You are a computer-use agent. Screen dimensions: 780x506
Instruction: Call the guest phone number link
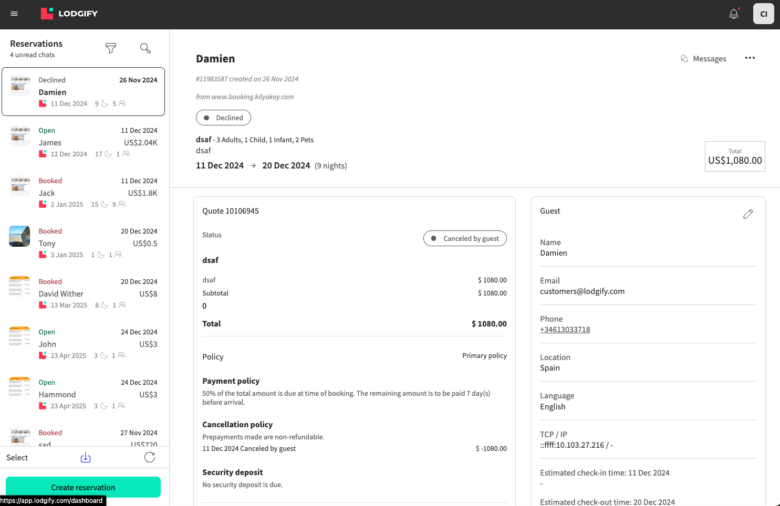coord(565,329)
